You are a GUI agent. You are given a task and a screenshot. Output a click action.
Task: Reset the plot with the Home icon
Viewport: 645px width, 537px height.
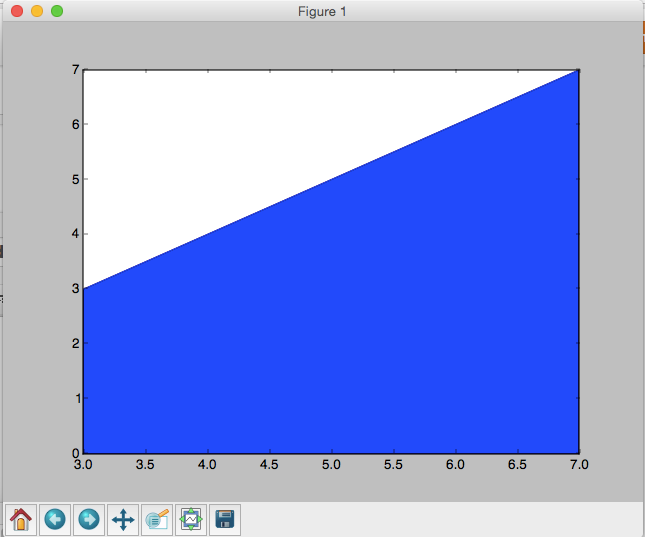[x=21, y=520]
